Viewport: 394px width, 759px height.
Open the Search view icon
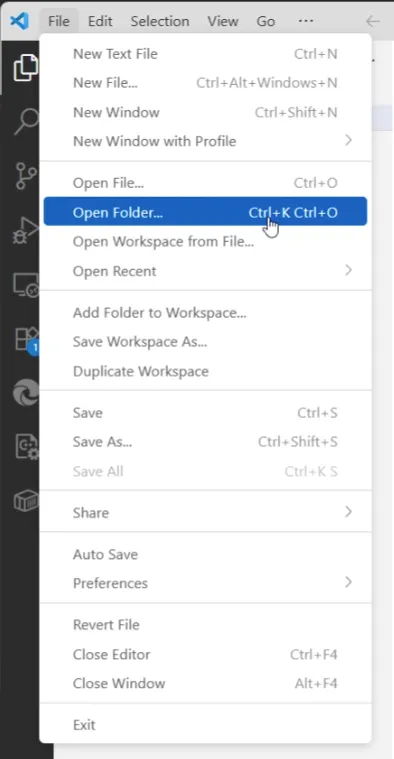pos(25,121)
